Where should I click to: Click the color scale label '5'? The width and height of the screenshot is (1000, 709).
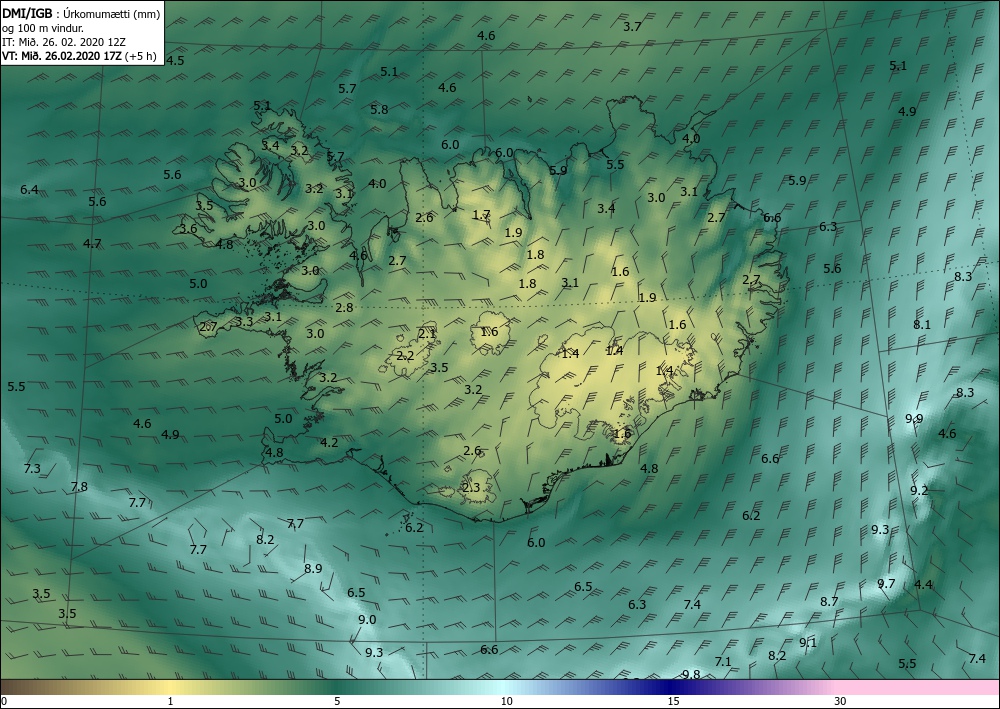point(337,701)
